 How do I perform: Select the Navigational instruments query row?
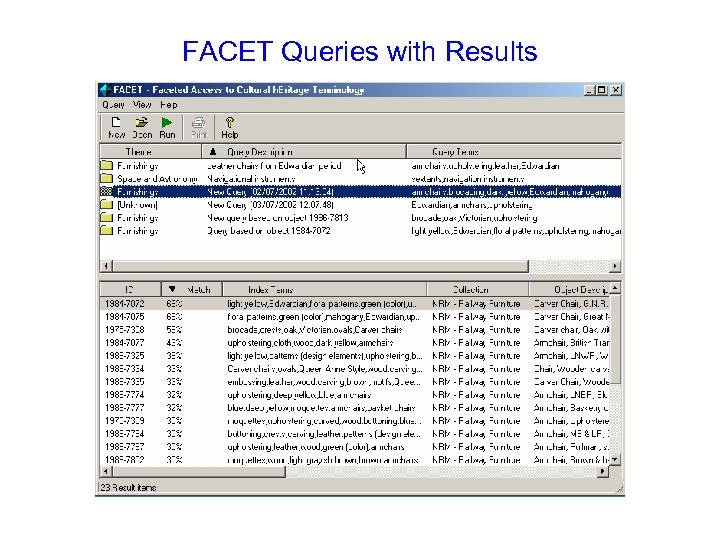(360, 178)
